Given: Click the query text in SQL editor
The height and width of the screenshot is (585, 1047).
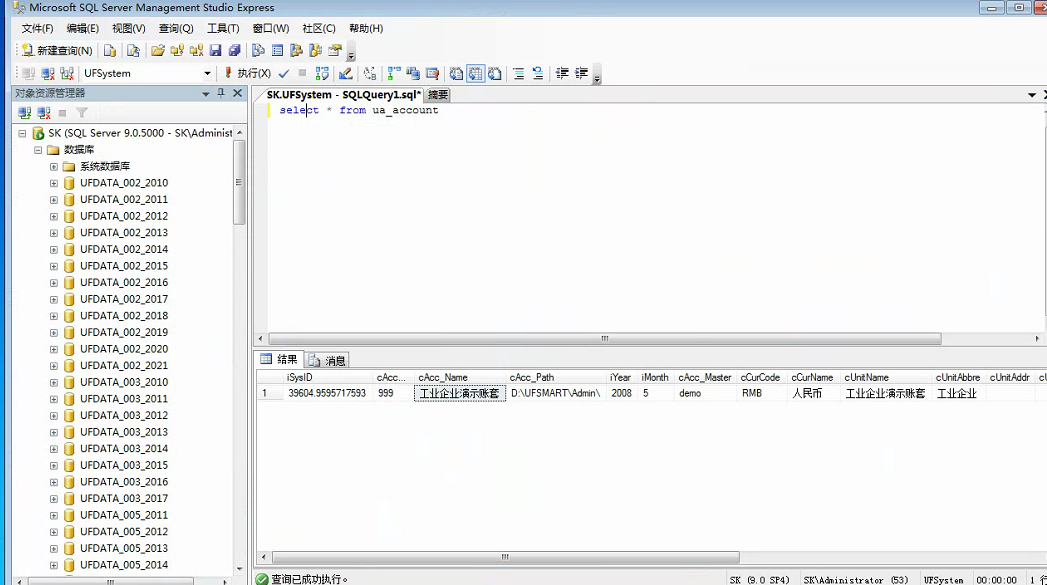Looking at the screenshot, I should tap(359, 110).
